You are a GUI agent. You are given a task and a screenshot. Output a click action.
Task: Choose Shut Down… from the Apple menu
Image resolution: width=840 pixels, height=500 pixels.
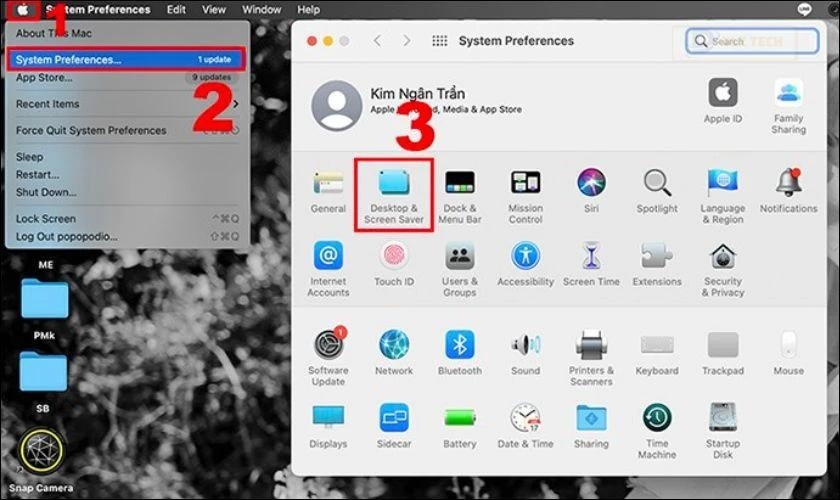pos(127,192)
